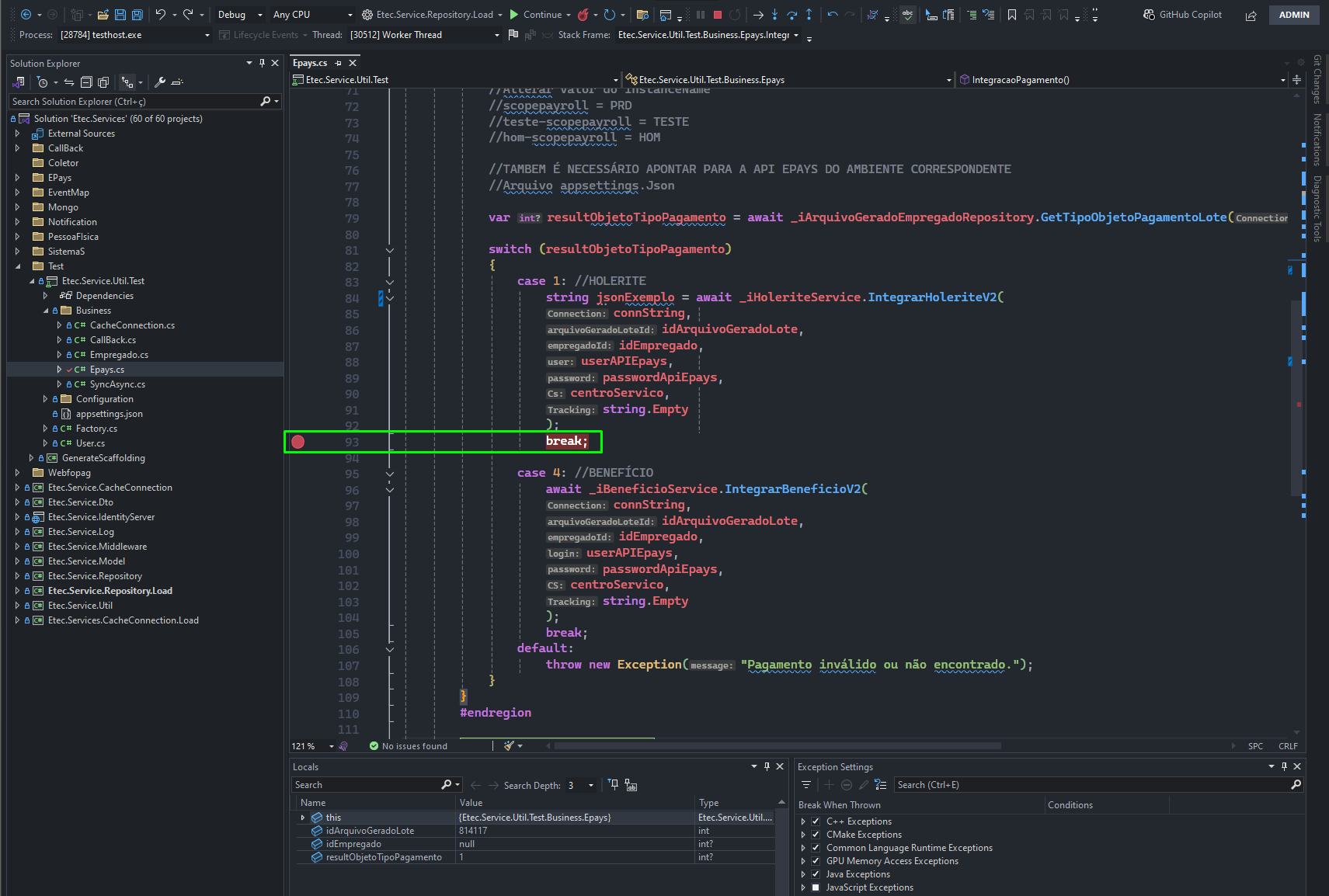Image resolution: width=1329 pixels, height=896 pixels.
Task: Uncheck the C++ Exceptions checkbox
Action: pos(816,821)
